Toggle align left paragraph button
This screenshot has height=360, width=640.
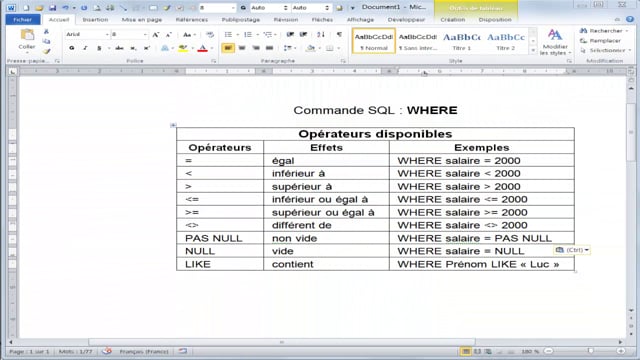228,48
